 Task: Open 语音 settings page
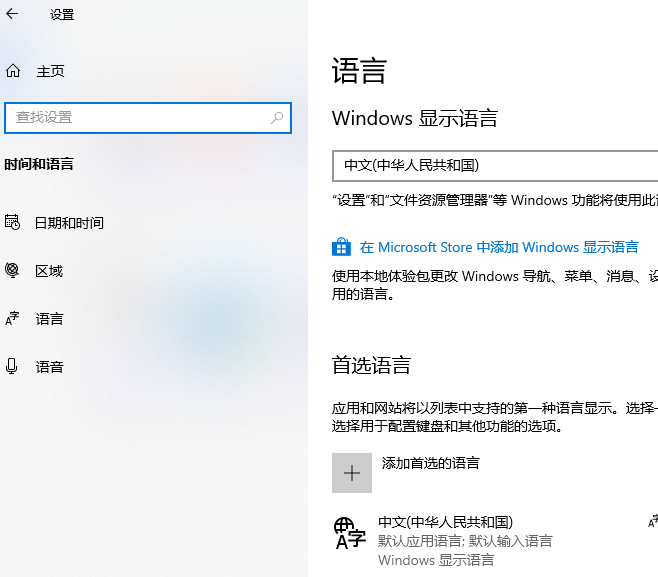click(49, 367)
